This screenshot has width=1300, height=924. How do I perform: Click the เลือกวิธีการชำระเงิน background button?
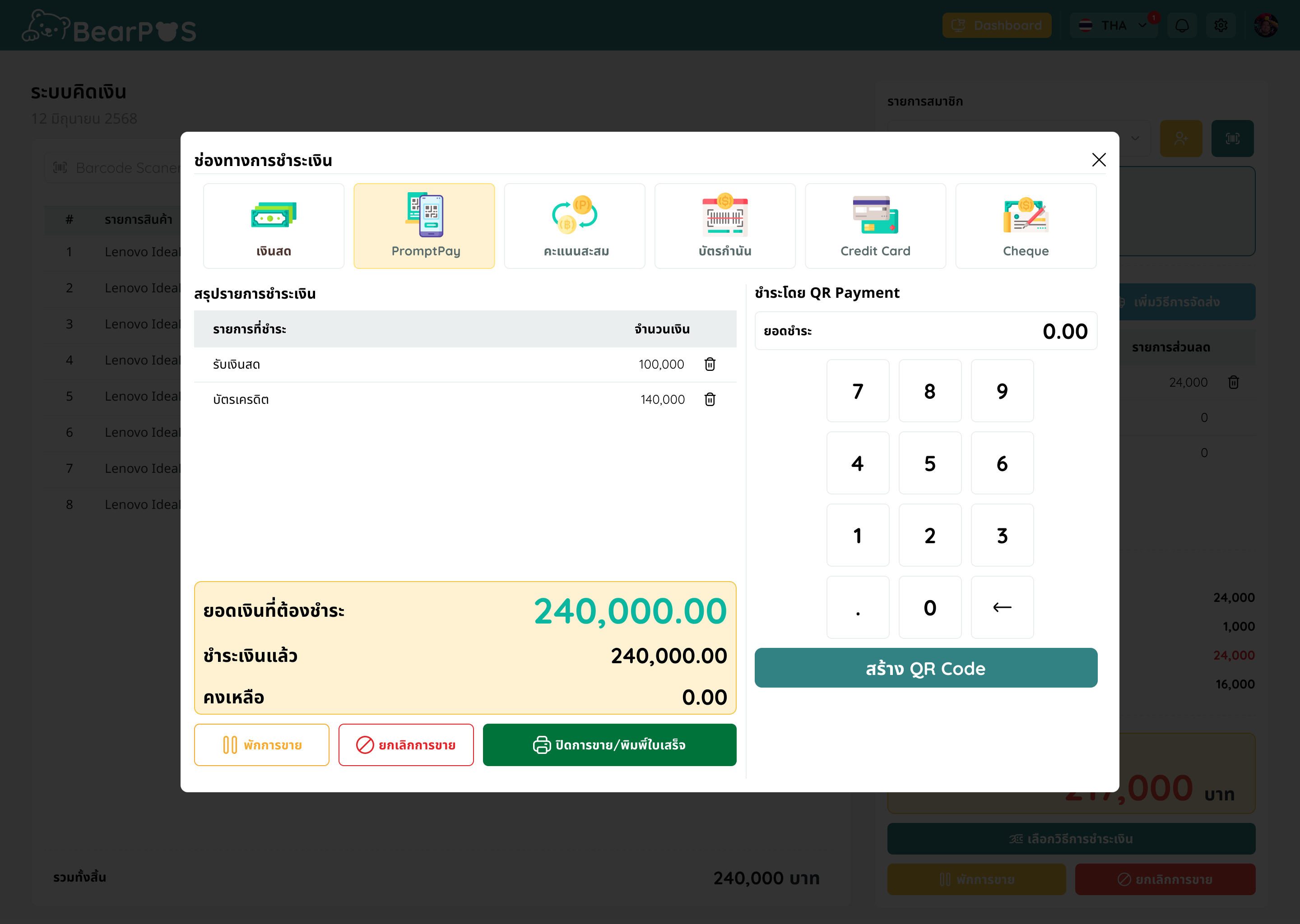pos(1071,839)
